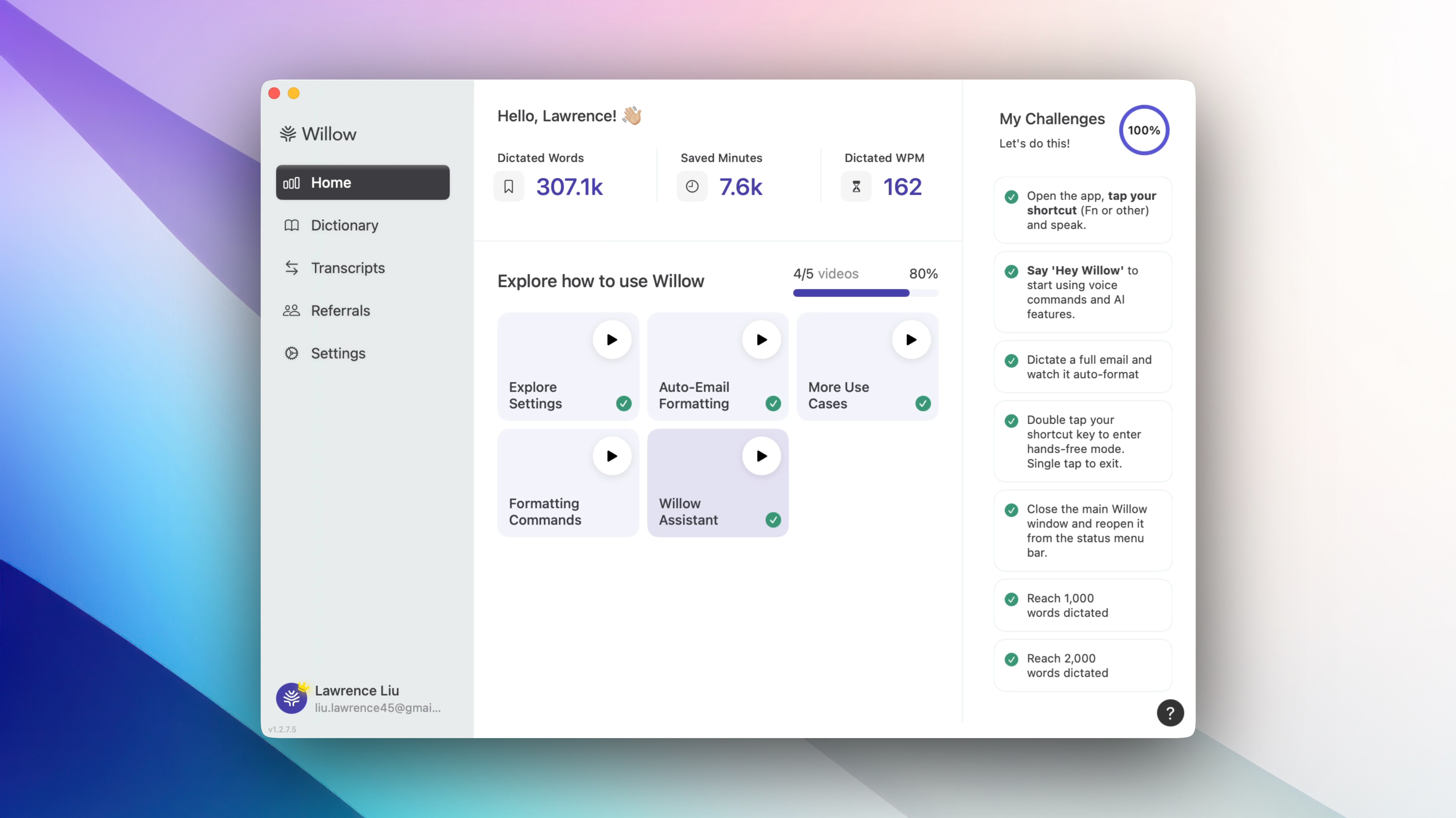Viewport: 1456px width, 818px height.
Task: Click the bookmark icon beside Dictated Words
Action: (x=509, y=186)
